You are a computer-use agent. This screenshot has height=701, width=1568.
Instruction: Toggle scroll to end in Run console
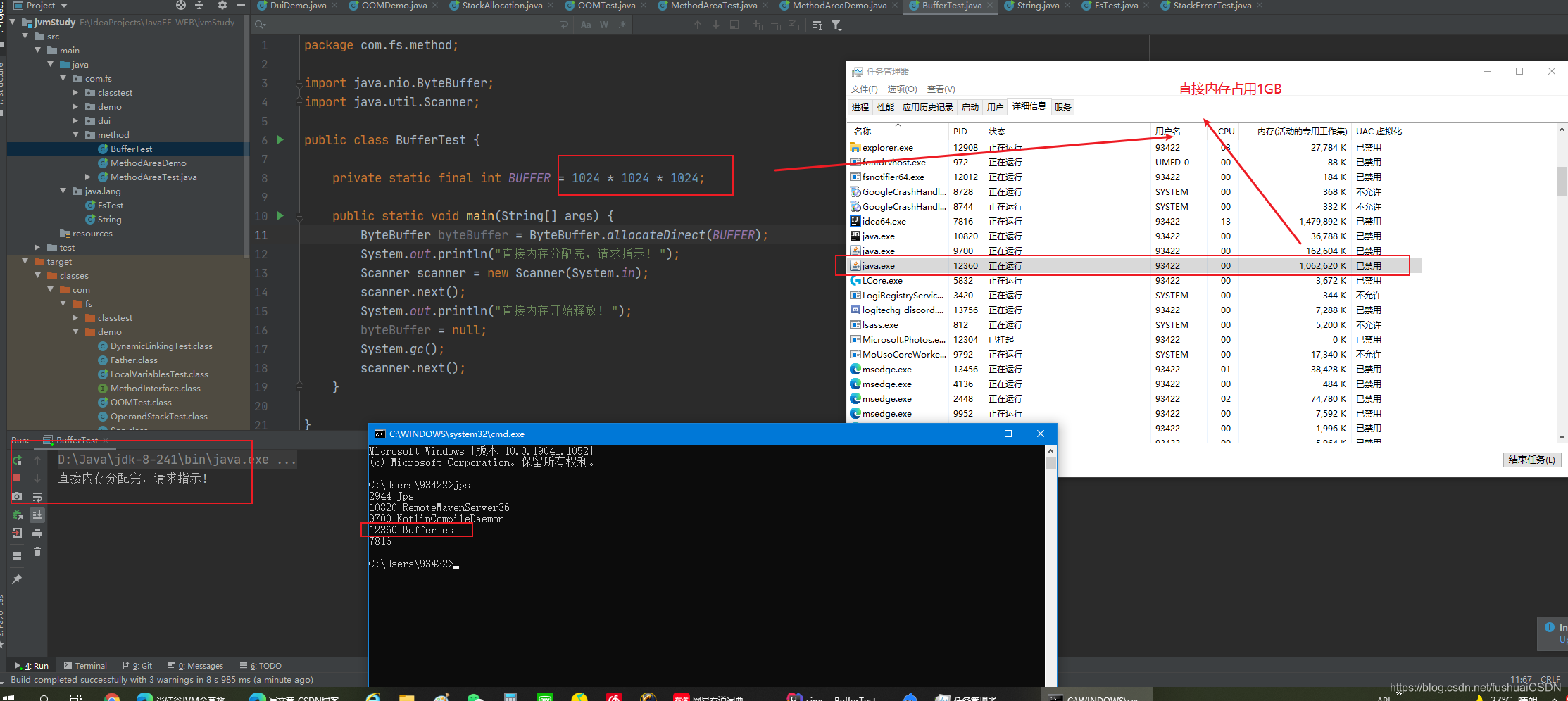pyautogui.click(x=37, y=514)
